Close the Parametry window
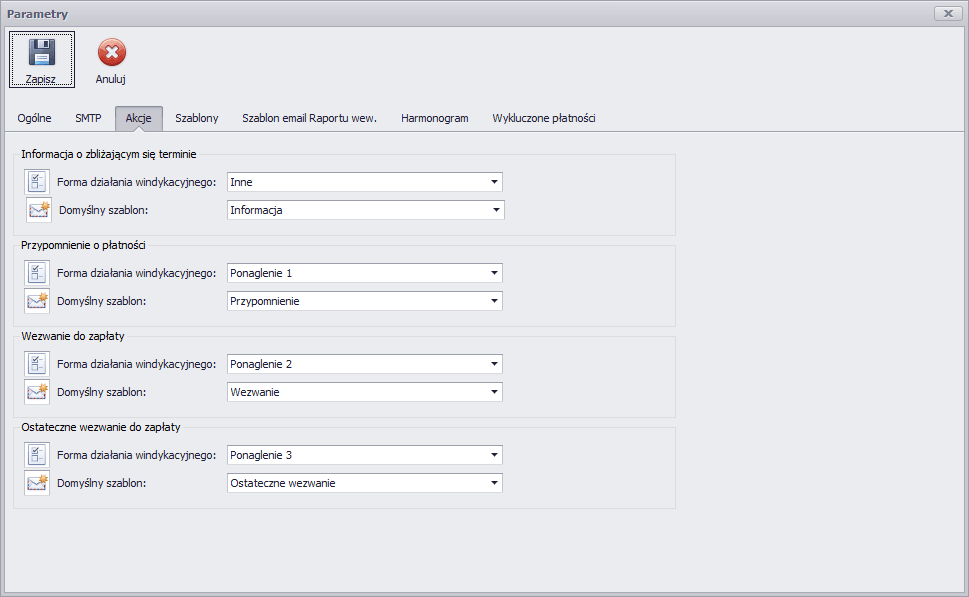 (948, 13)
